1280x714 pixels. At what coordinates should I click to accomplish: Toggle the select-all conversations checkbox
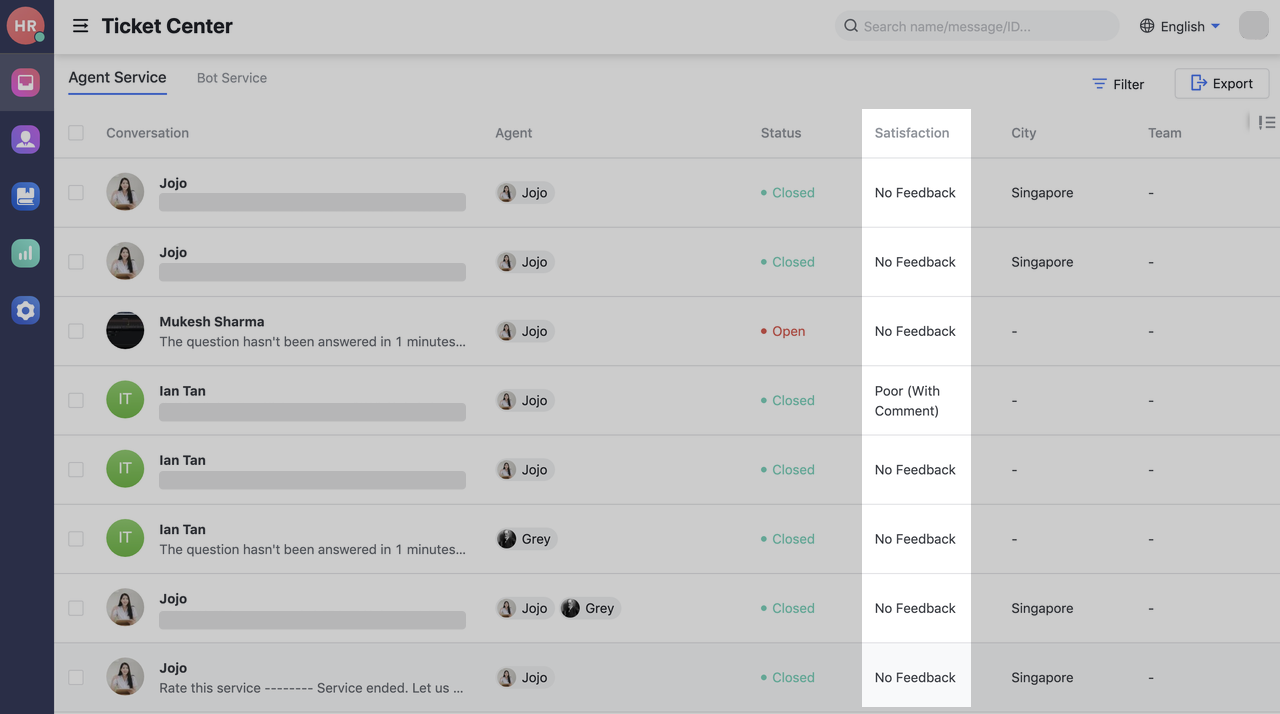click(75, 132)
